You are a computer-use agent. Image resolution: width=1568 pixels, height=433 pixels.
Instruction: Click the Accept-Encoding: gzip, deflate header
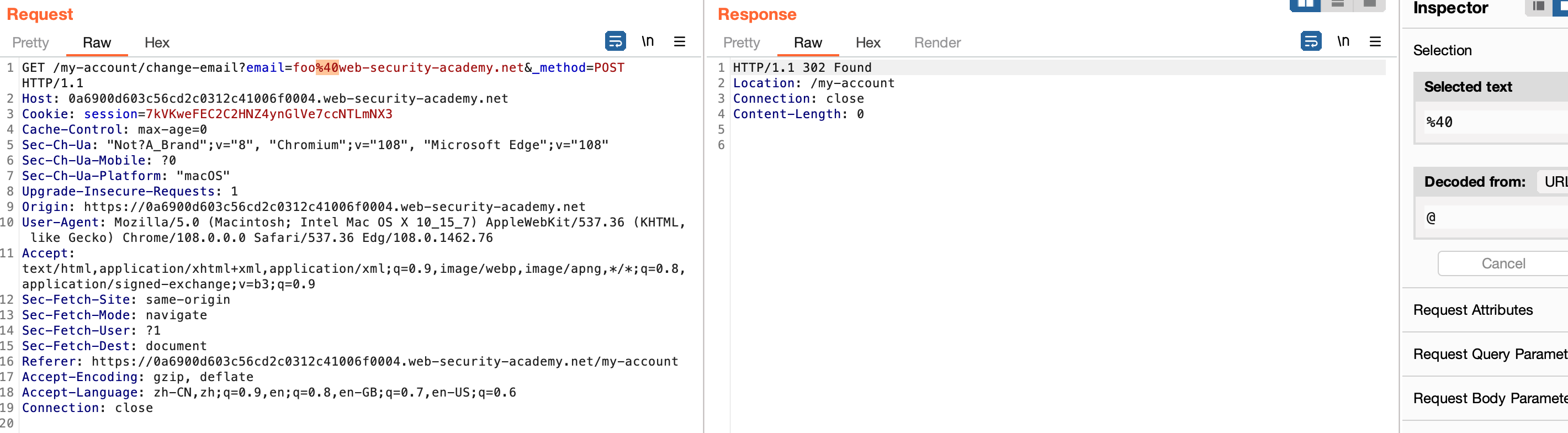coord(137,377)
